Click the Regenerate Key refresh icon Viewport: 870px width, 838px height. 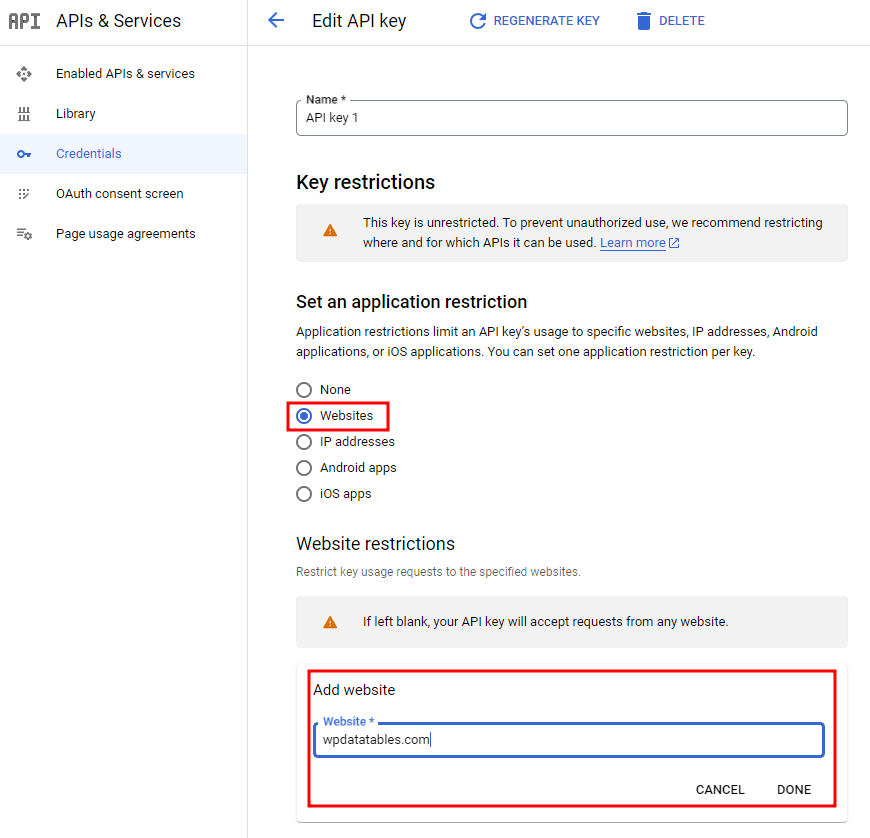(x=478, y=21)
